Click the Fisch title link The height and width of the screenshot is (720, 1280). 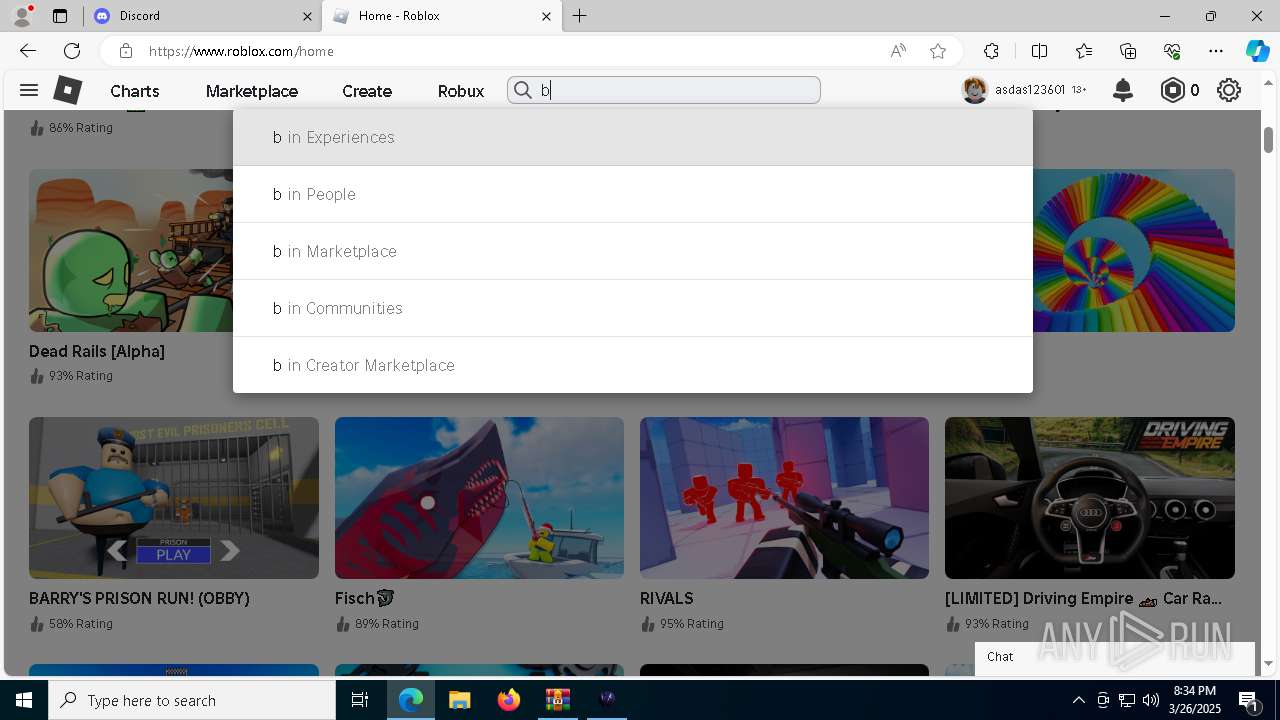(365, 598)
